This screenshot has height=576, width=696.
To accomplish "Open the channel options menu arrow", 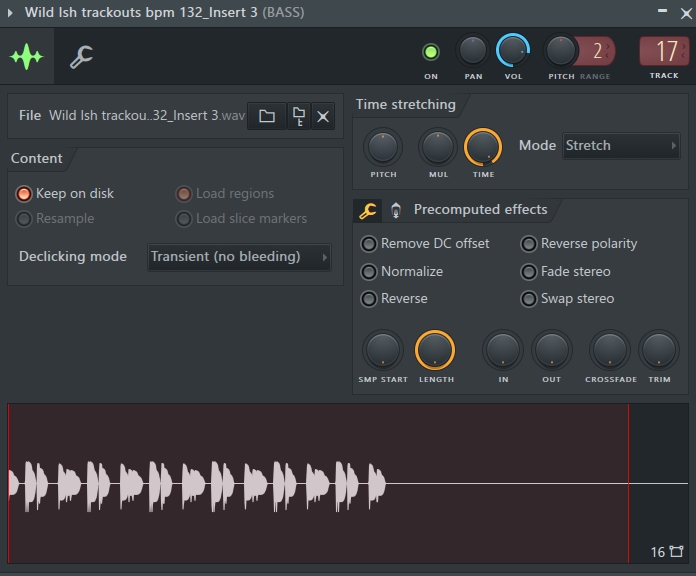I will pos(10,12).
